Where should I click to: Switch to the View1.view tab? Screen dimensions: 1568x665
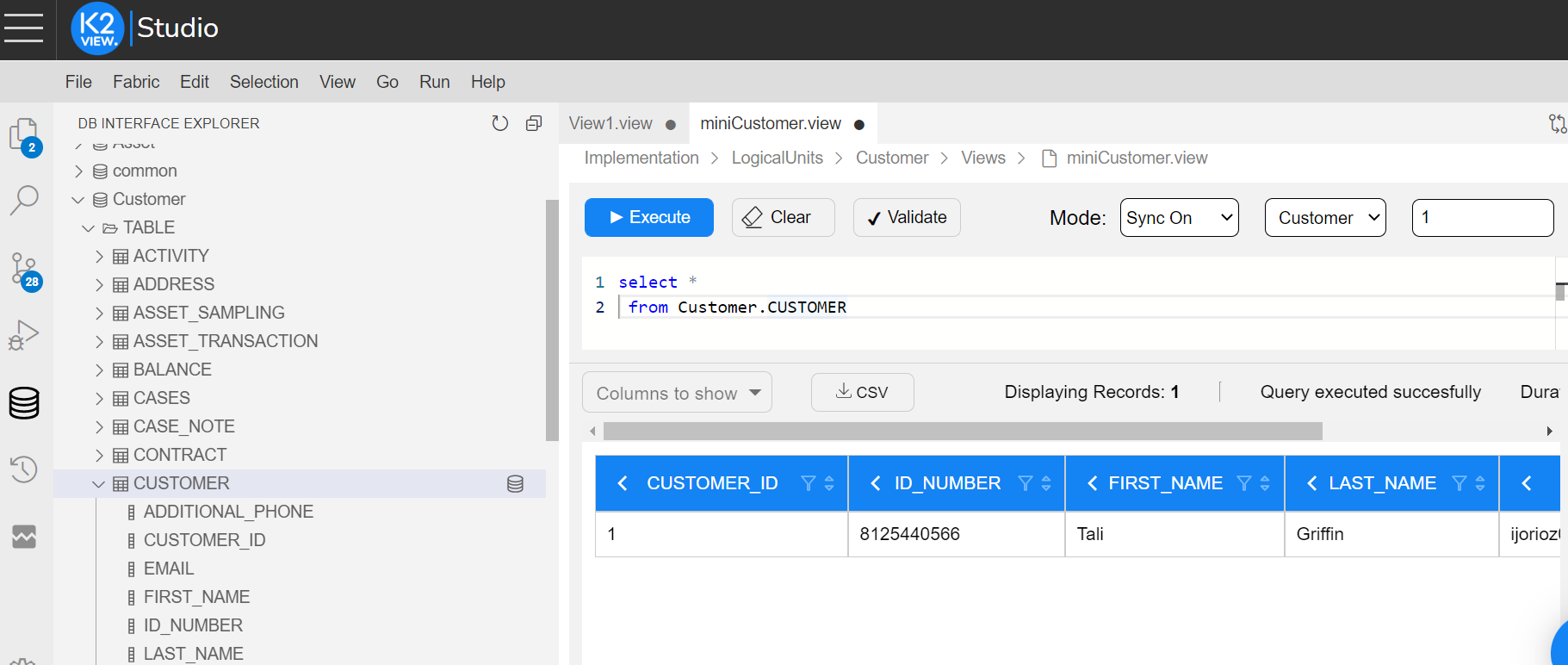coord(610,123)
